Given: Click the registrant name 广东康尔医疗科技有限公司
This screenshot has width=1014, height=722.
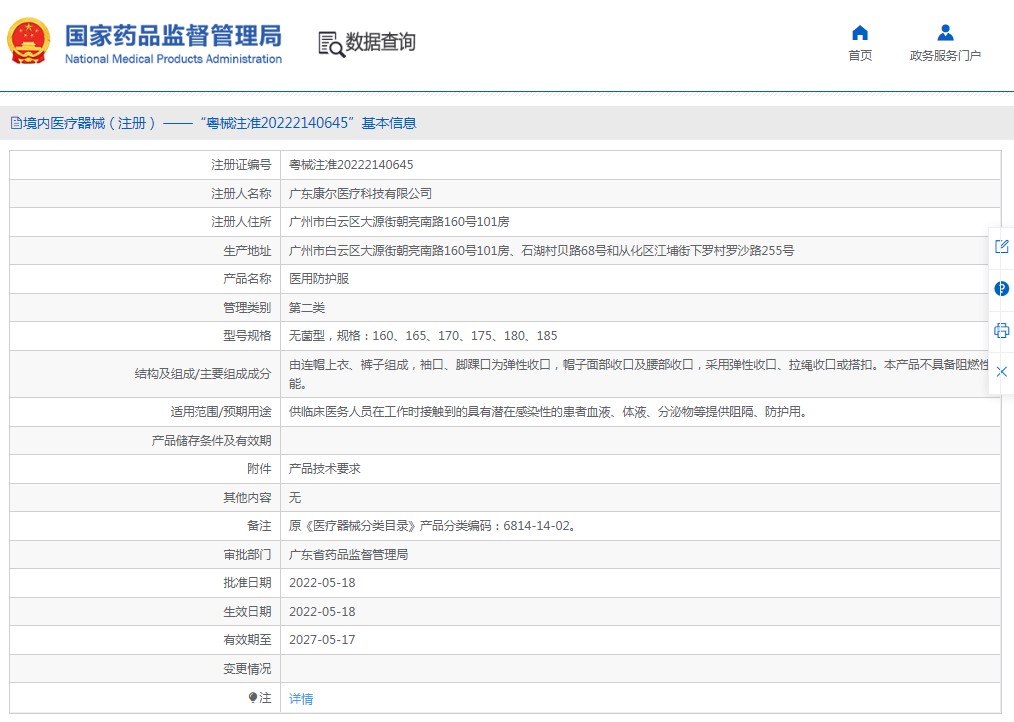Looking at the screenshot, I should coord(360,194).
